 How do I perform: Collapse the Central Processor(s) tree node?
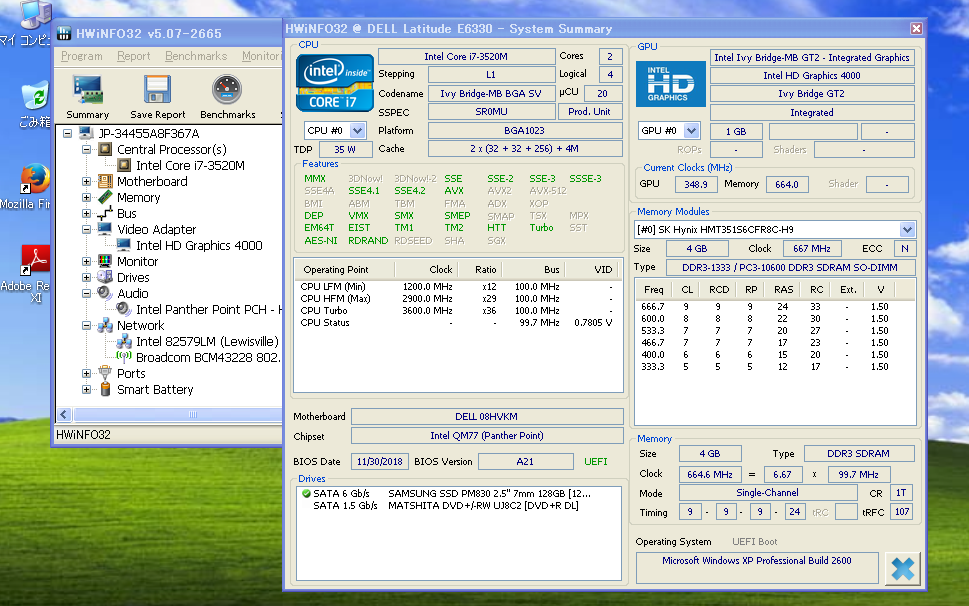[x=87, y=150]
